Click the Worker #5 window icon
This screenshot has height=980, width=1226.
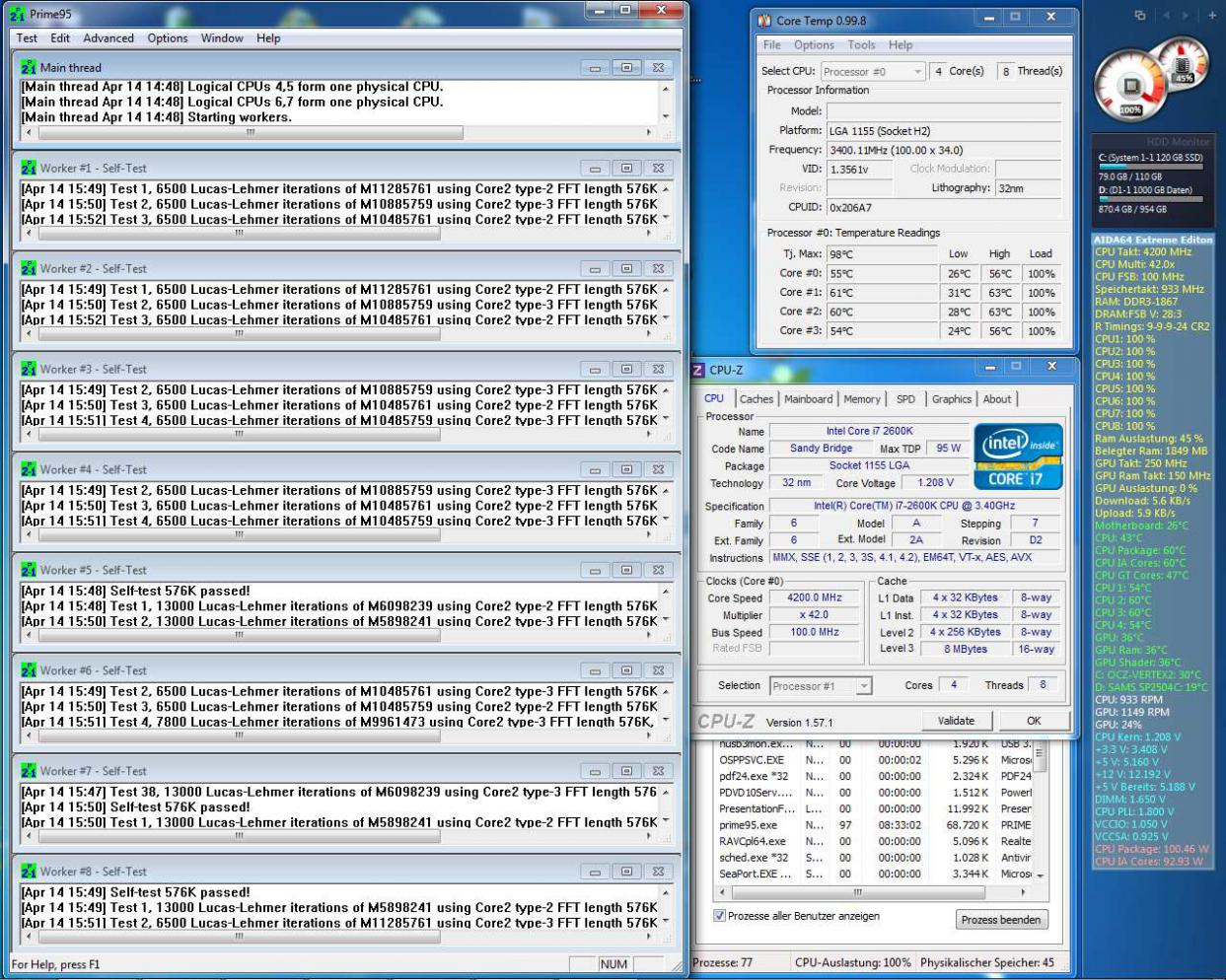pyautogui.click(x=29, y=571)
